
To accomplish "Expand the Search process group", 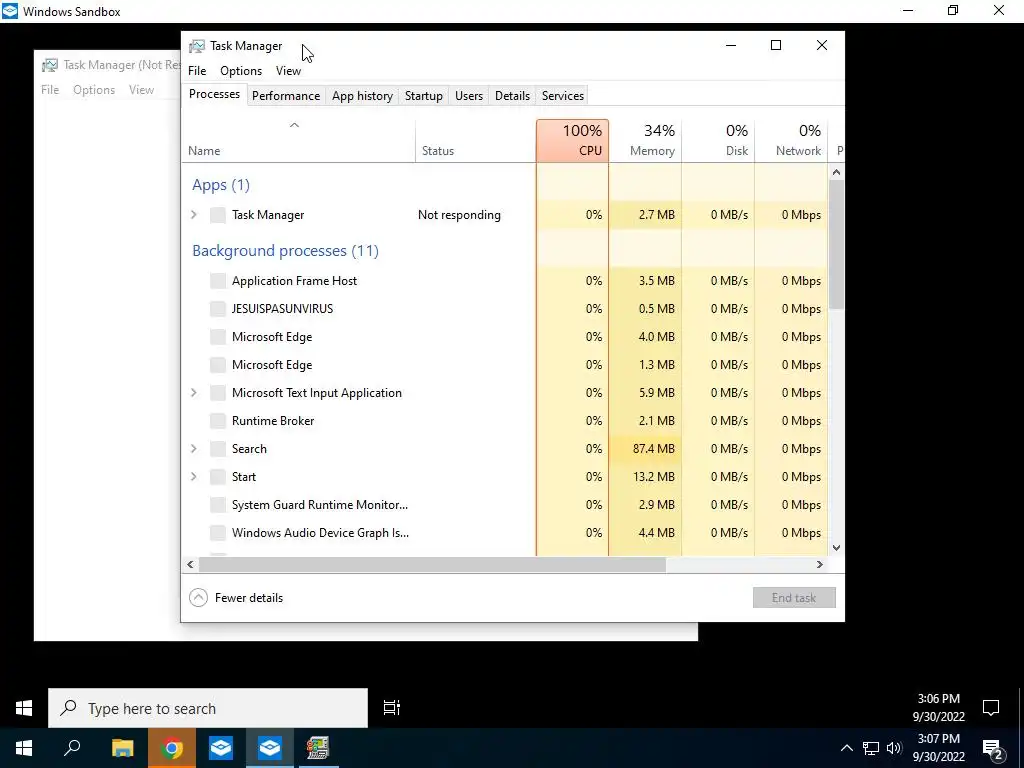I will [194, 449].
